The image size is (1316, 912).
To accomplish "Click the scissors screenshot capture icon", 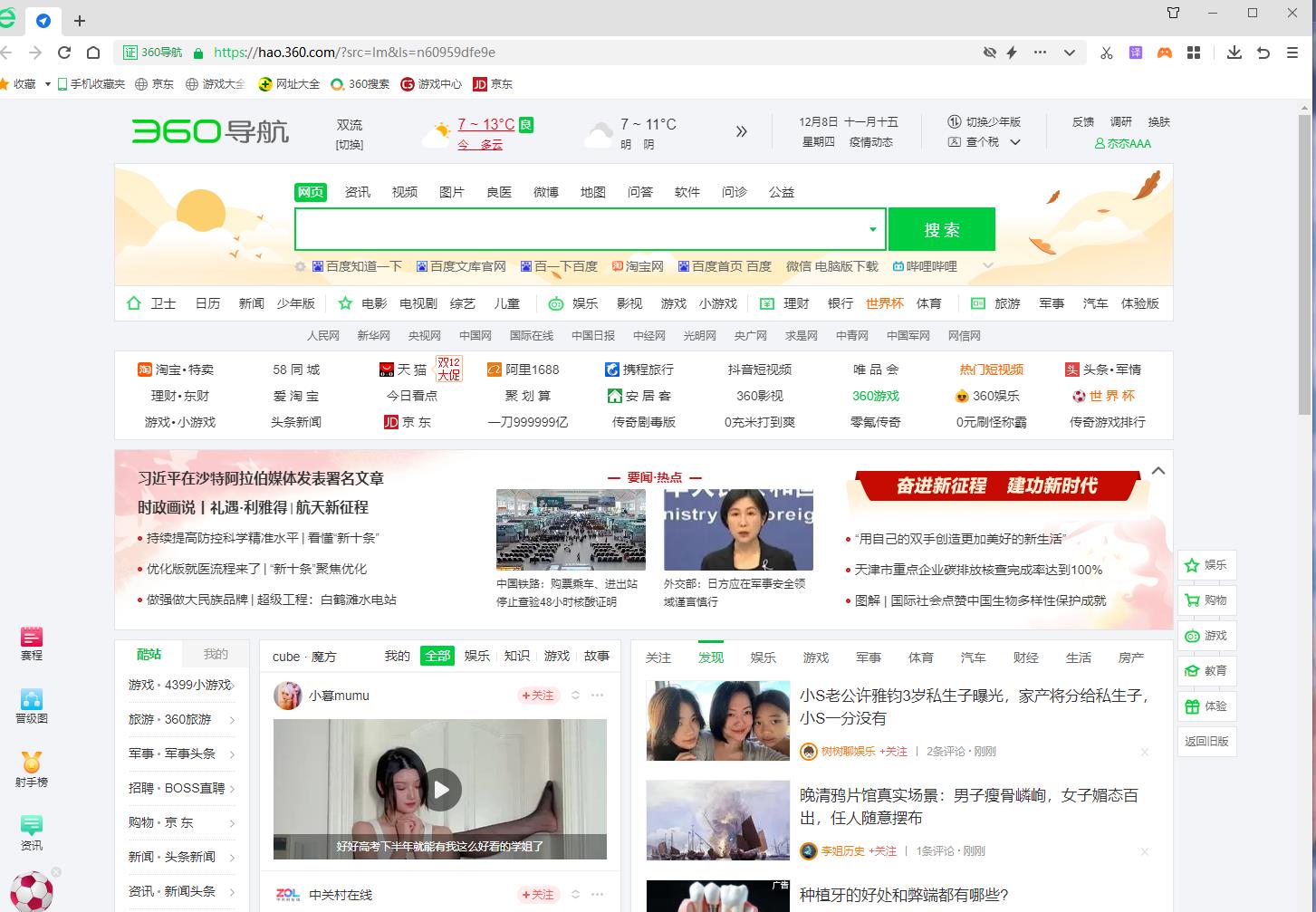I will click(x=1106, y=52).
